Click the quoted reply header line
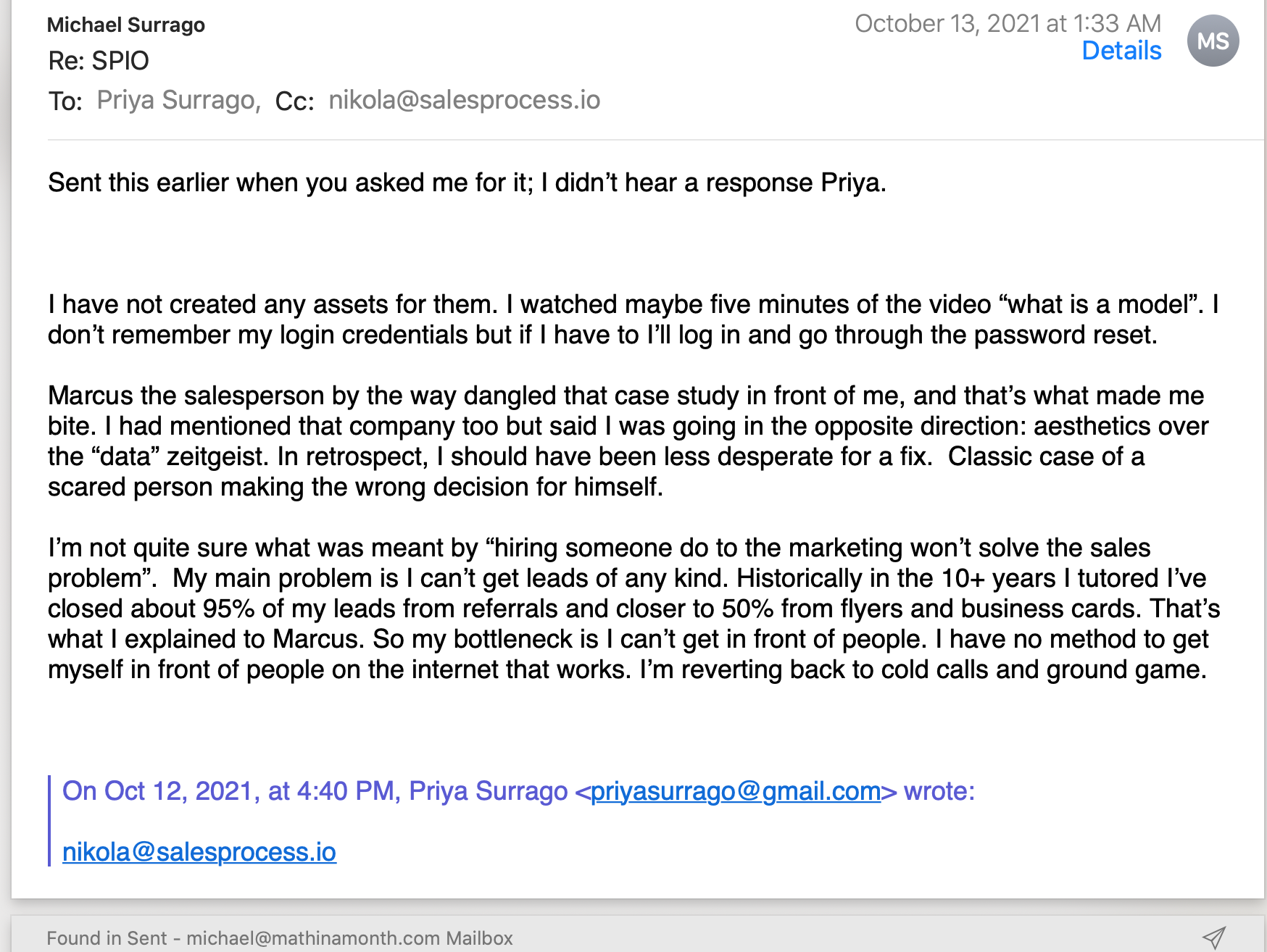 [x=518, y=791]
